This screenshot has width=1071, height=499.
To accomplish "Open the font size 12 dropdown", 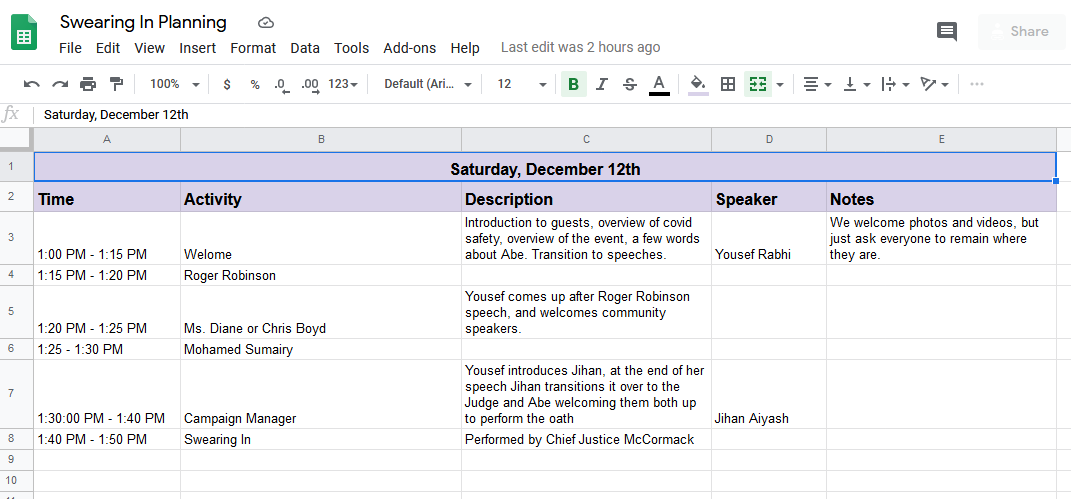I will click(x=522, y=84).
